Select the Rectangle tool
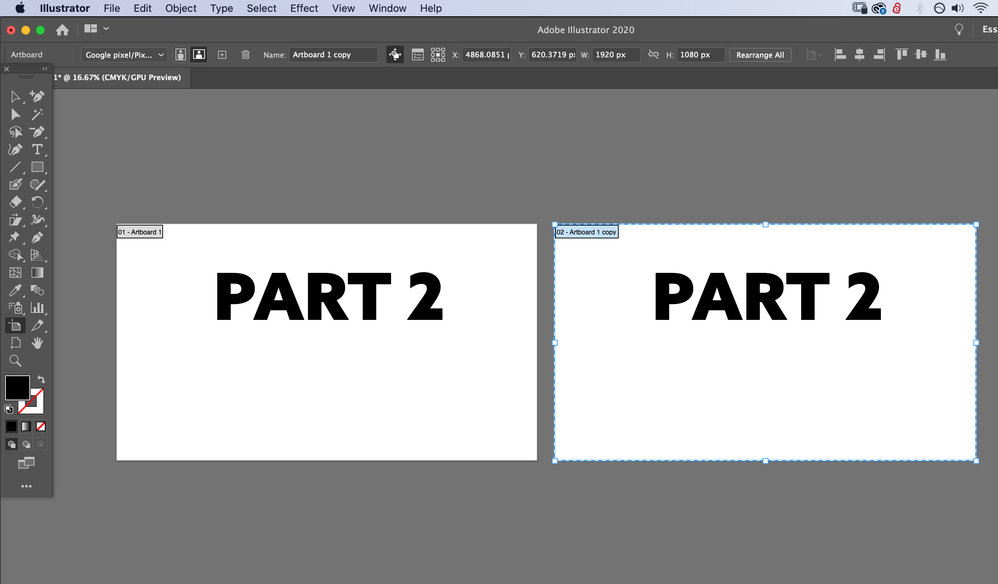The height and width of the screenshot is (584, 998). [x=39, y=168]
